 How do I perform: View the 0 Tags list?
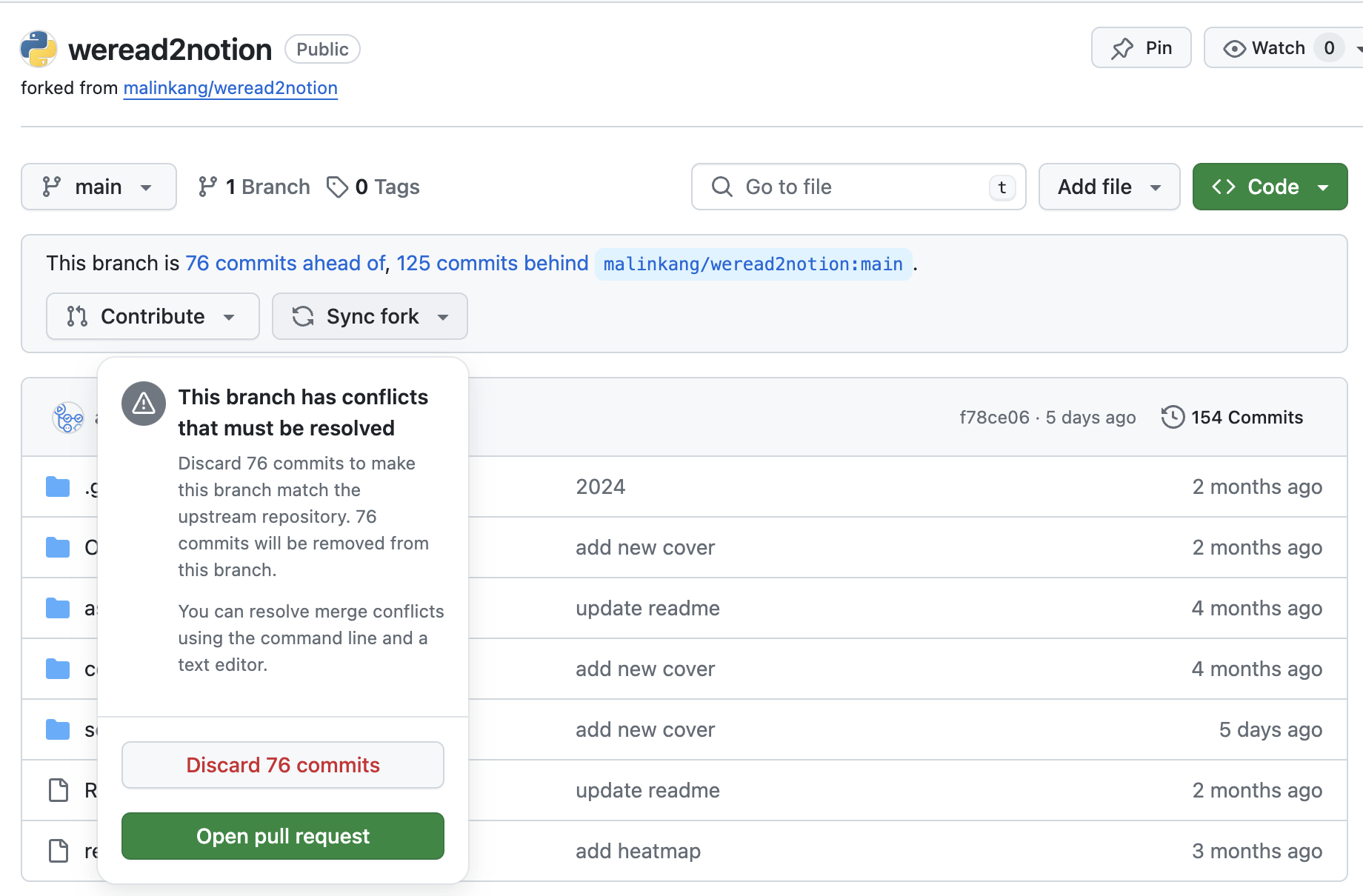coord(373,187)
